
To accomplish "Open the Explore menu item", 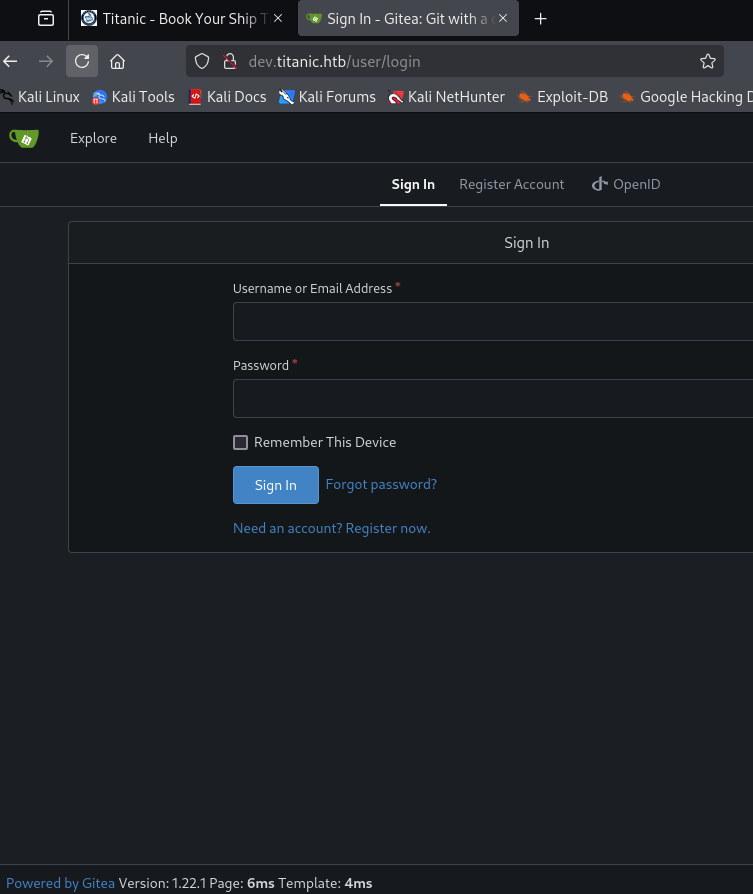I will point(93,138).
